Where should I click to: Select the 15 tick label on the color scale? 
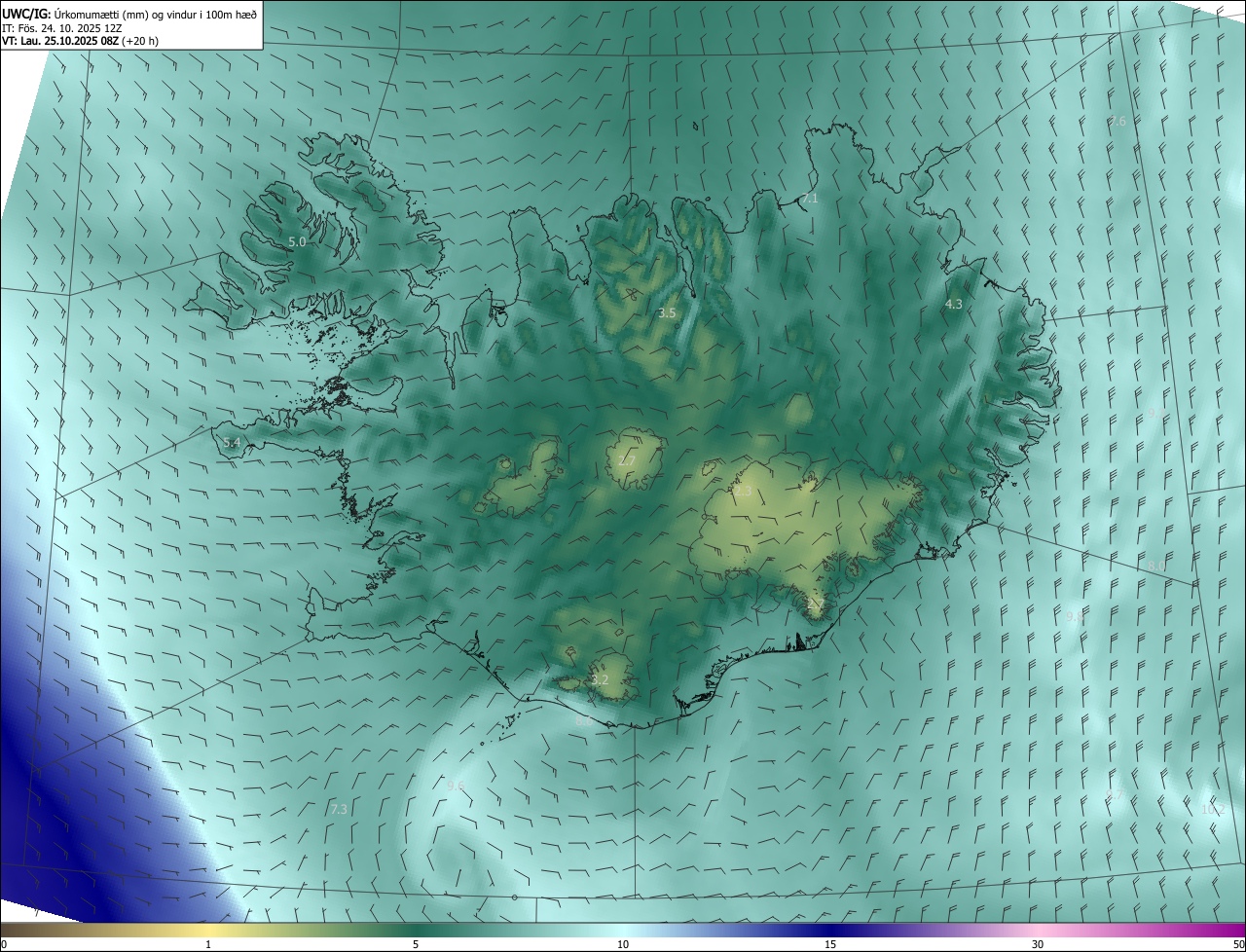tap(830, 945)
